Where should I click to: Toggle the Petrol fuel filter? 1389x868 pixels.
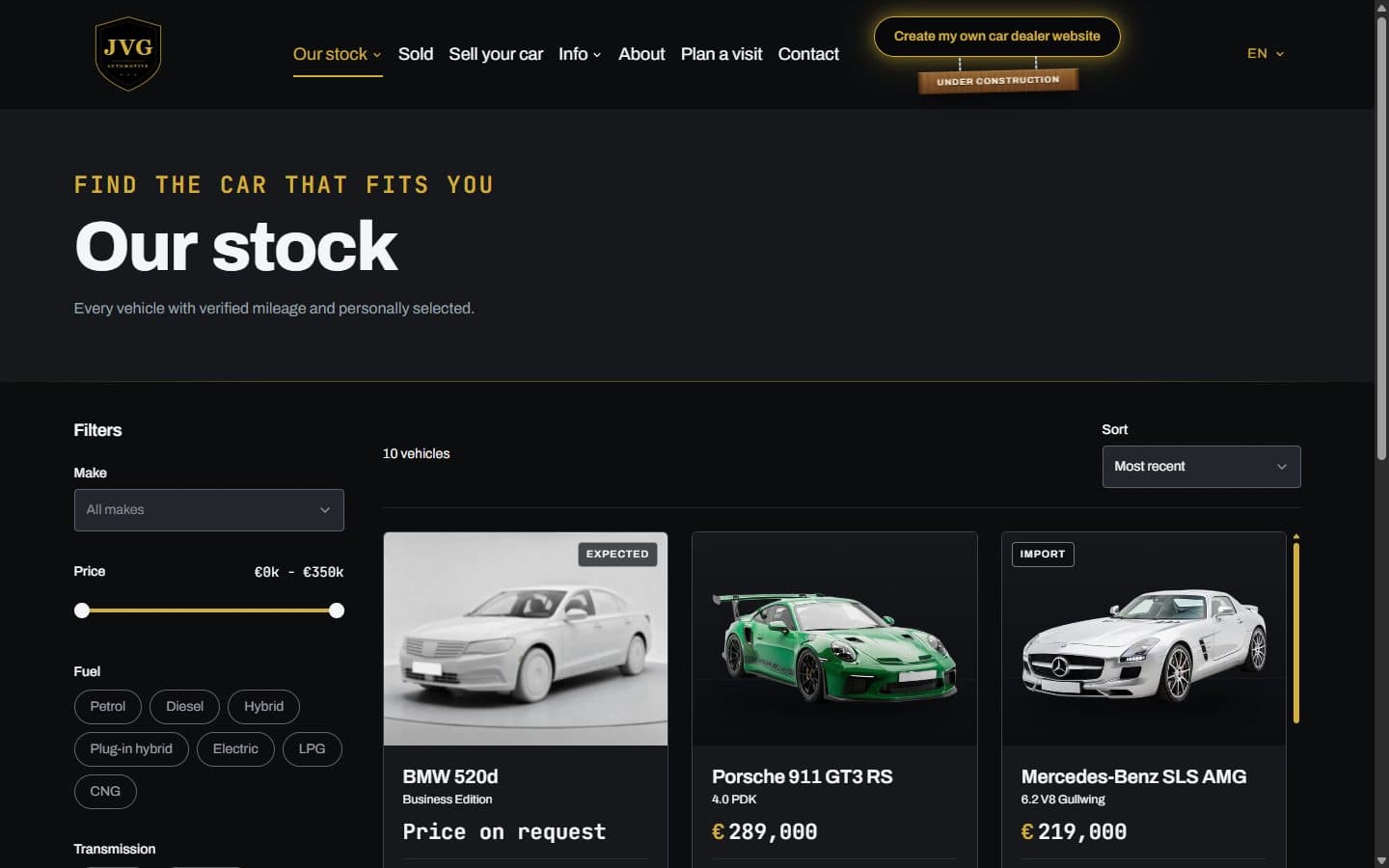tap(108, 707)
